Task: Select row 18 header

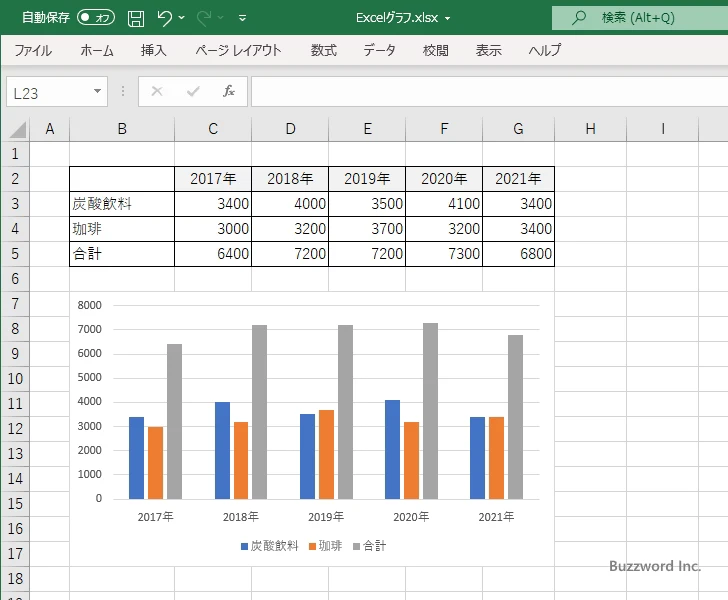Action: click(15, 579)
